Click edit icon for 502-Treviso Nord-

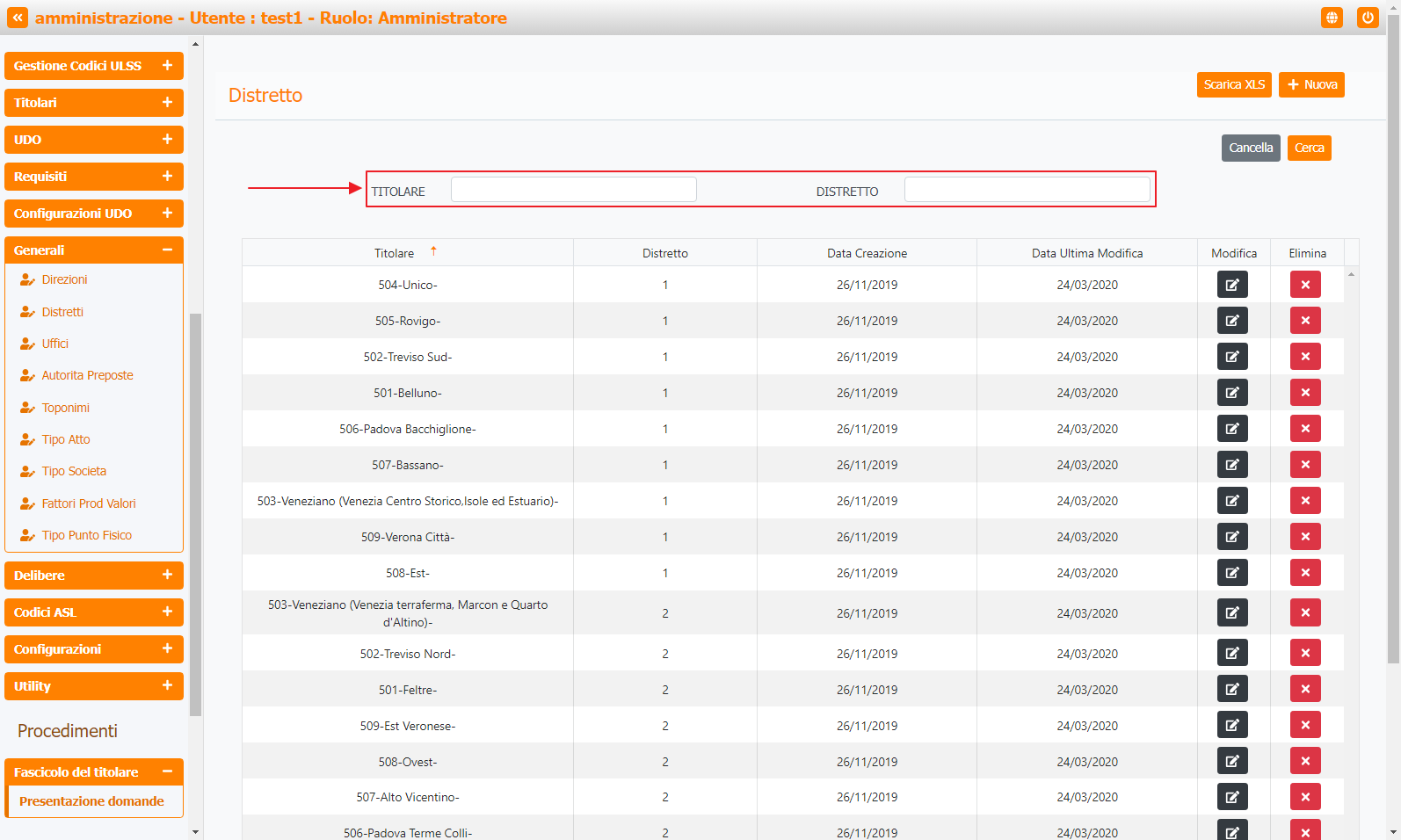coord(1231,653)
